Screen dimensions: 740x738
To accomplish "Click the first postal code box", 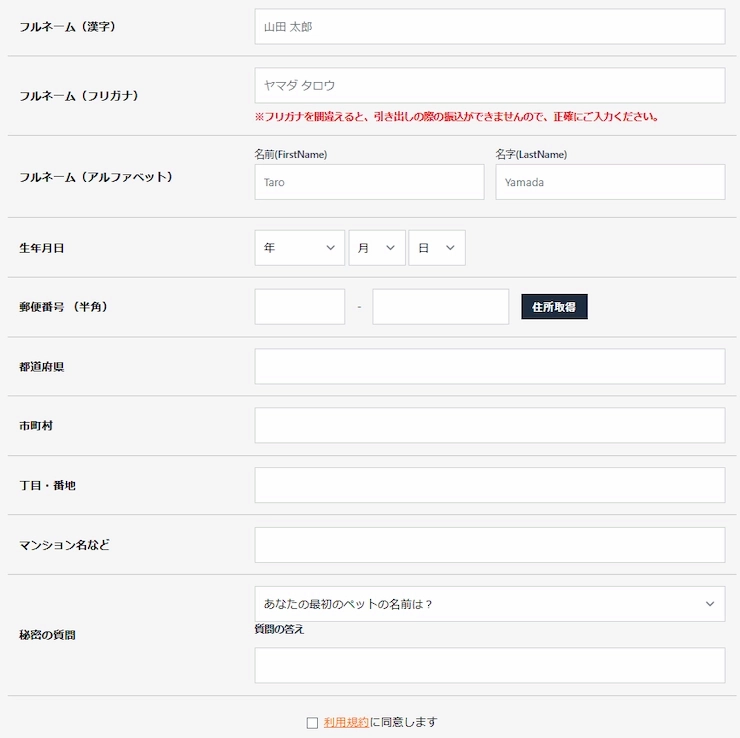I will 300,307.
